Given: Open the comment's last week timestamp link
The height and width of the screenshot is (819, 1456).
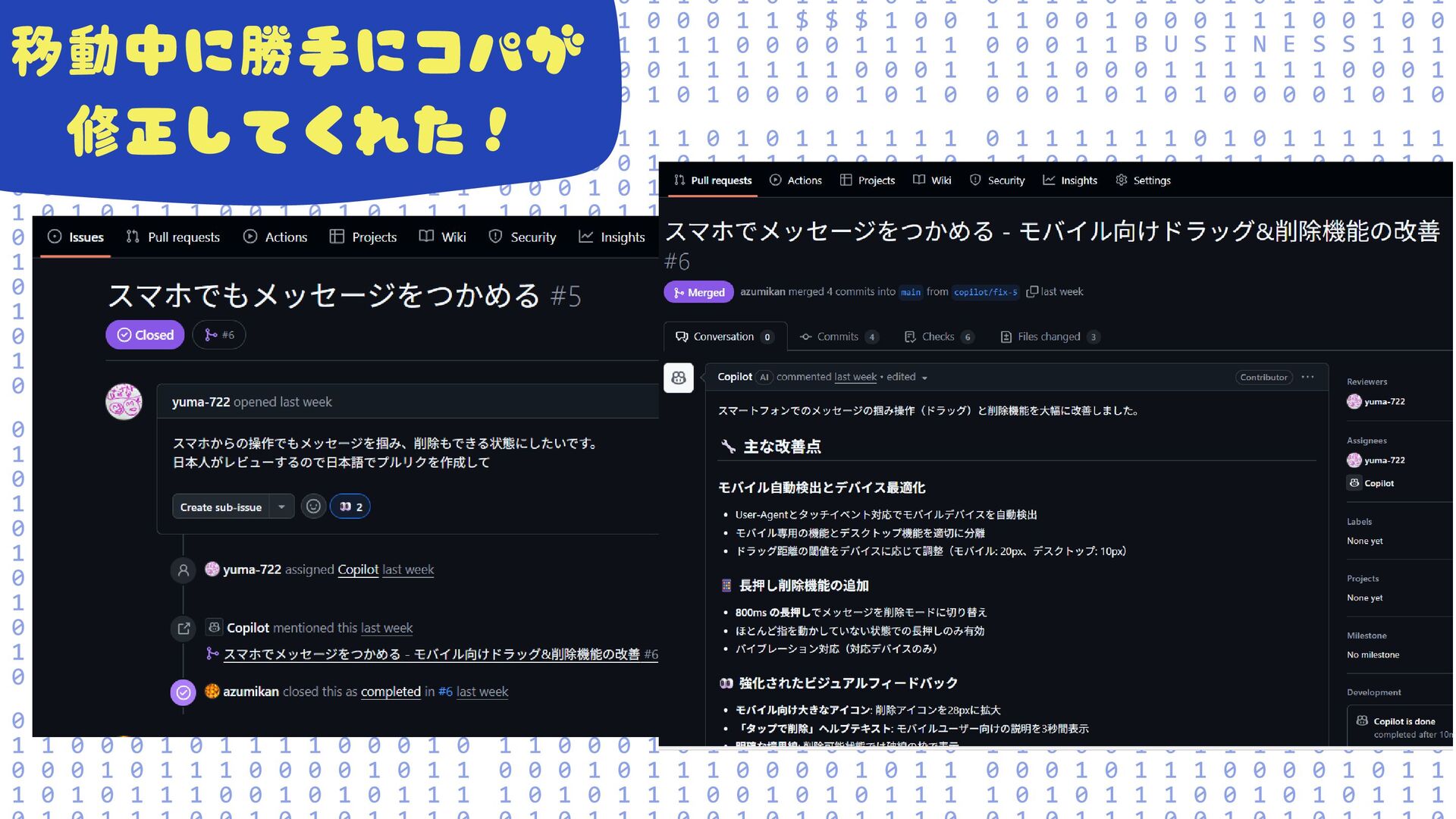Looking at the screenshot, I should coord(855,377).
